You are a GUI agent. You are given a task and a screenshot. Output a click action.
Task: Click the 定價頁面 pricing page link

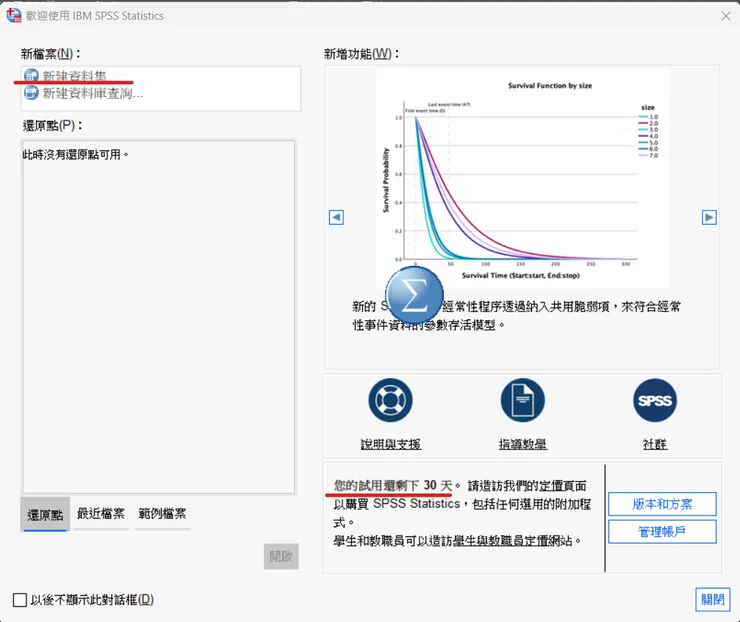coord(563,486)
